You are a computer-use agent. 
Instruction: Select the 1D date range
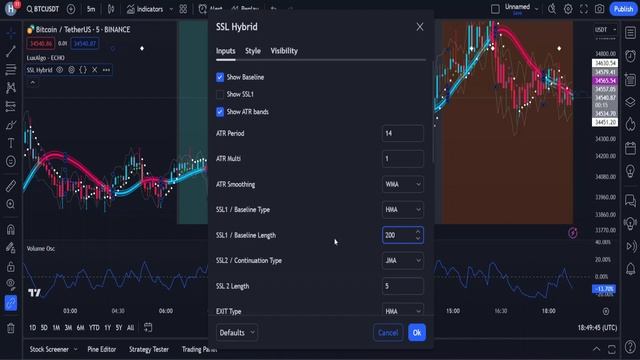coord(33,328)
